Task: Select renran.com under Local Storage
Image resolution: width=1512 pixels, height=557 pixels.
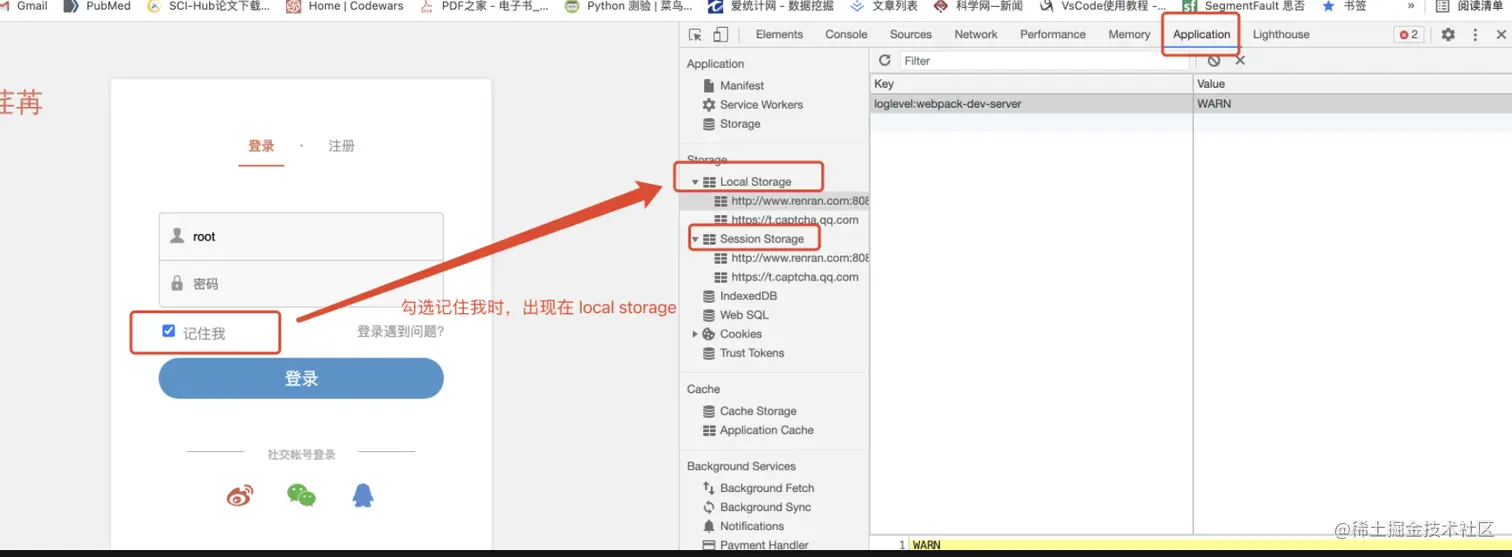Action: (x=791, y=201)
